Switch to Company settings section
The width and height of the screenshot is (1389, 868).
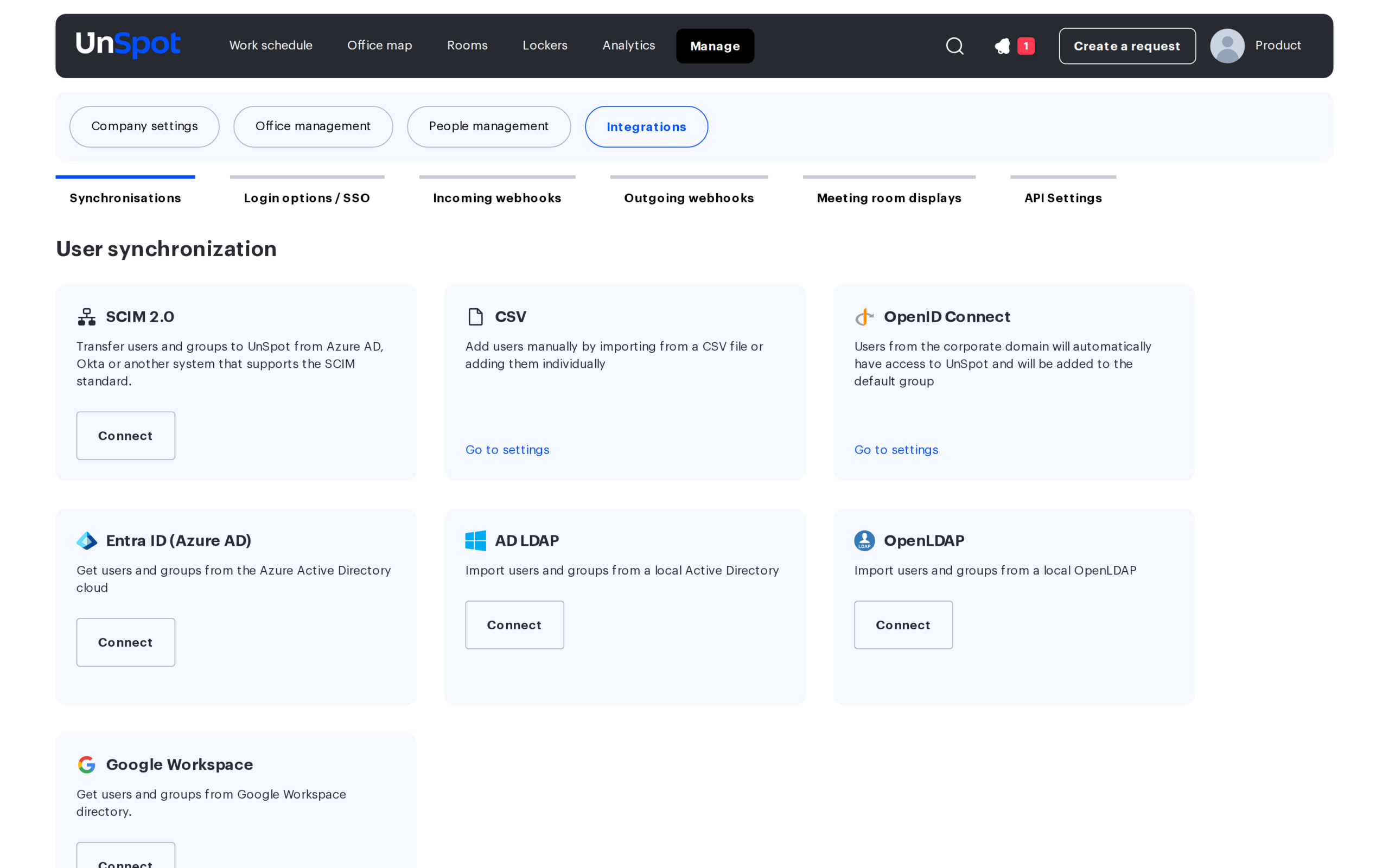click(145, 126)
